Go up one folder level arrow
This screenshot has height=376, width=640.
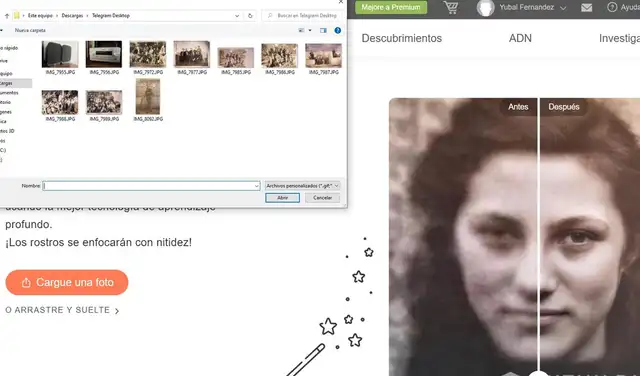(7, 16)
